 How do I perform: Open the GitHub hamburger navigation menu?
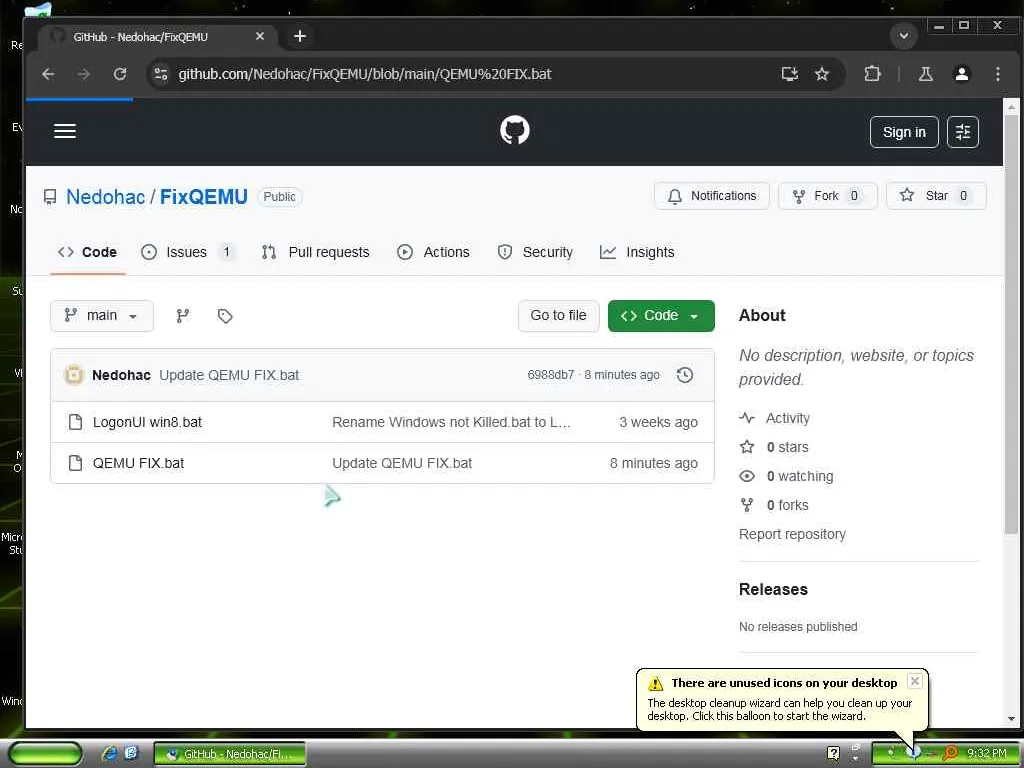(65, 131)
